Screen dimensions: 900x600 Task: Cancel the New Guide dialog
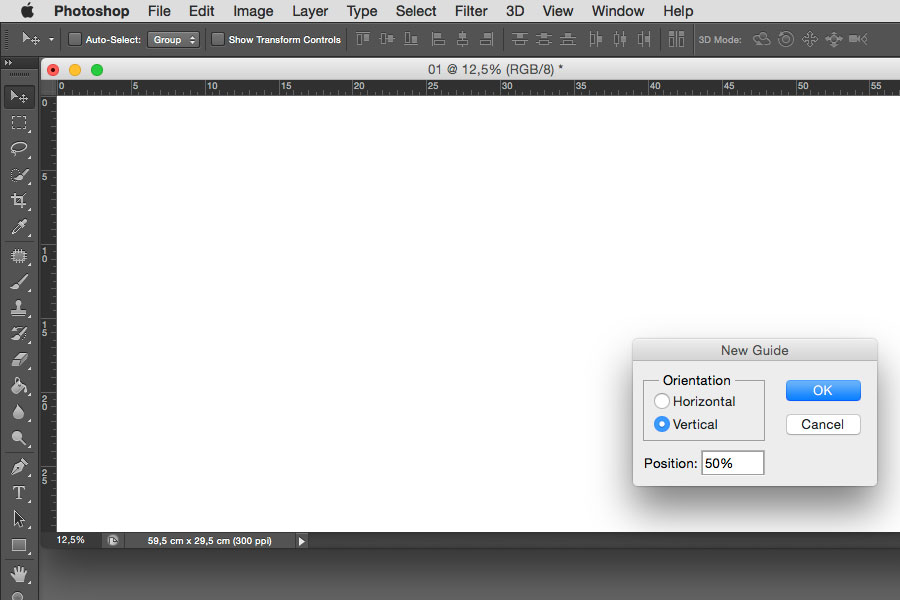point(823,424)
